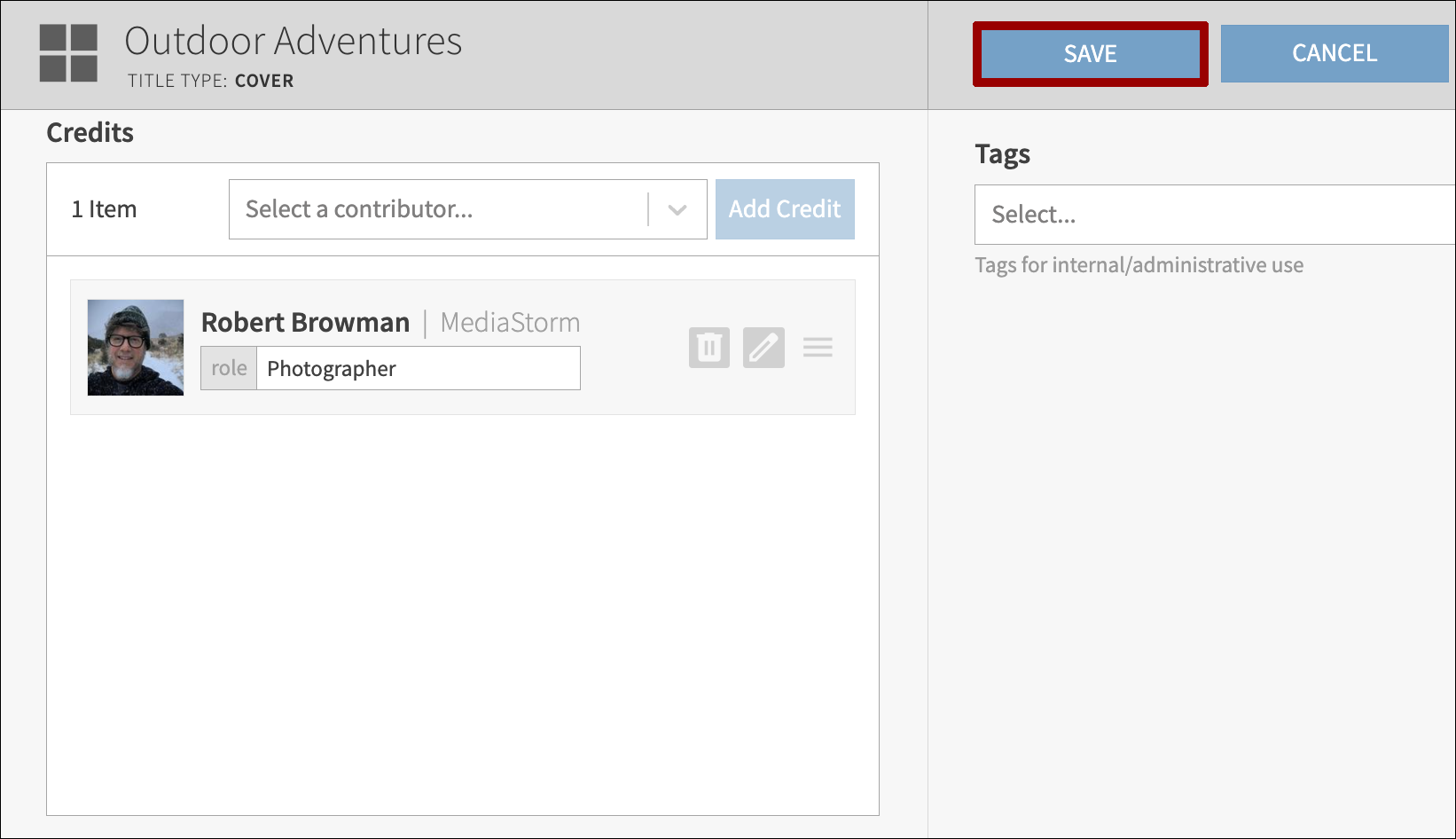
Task: Click the Add Credit button
Action: (784, 209)
